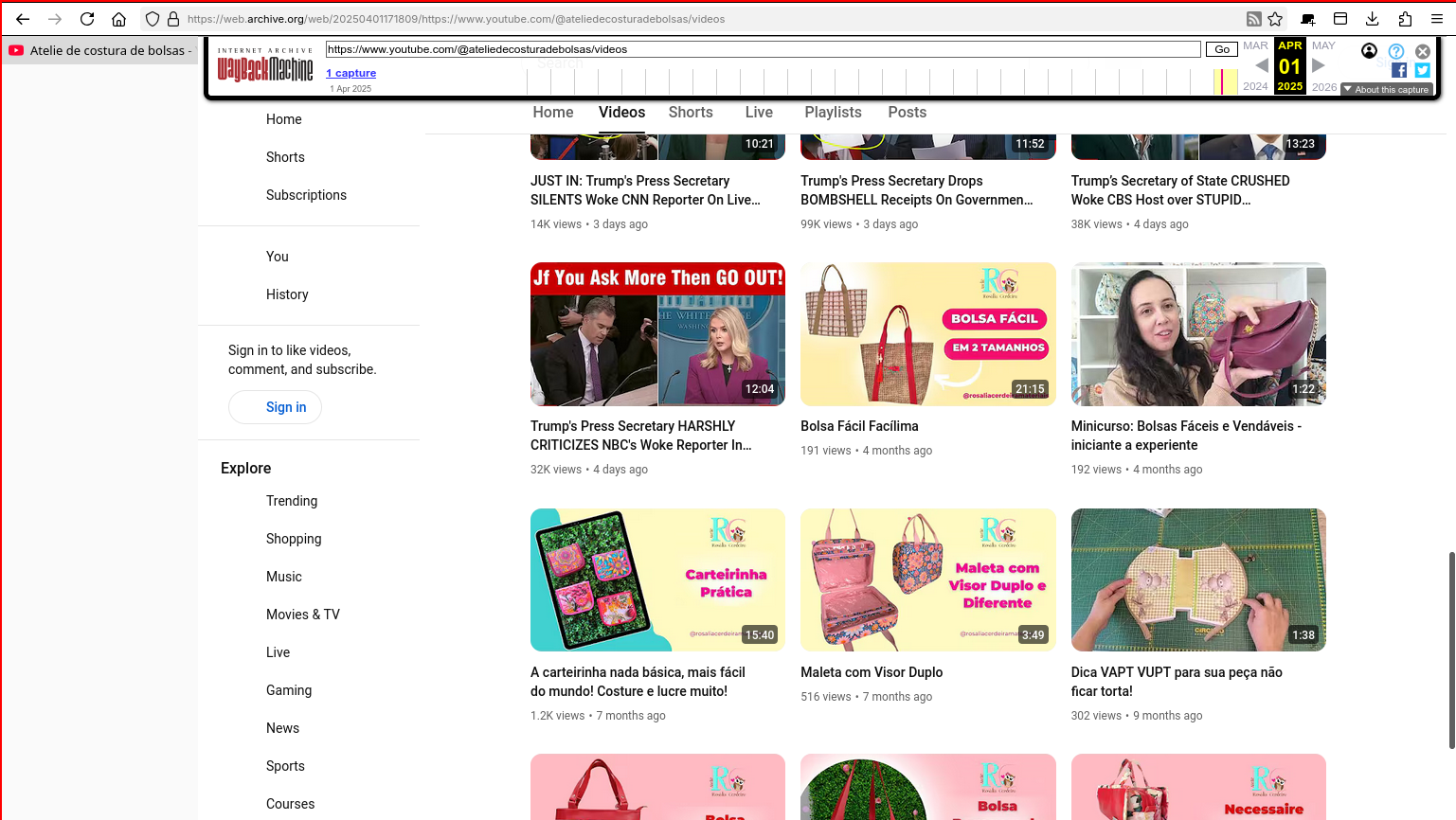Screen dimensions: 1456x820
Task: Share capture on Facebook
Action: pos(1399,70)
